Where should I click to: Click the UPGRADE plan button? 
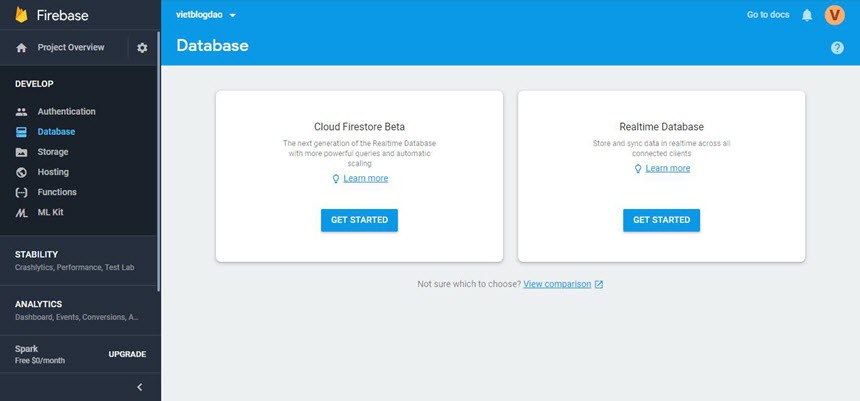(127, 354)
